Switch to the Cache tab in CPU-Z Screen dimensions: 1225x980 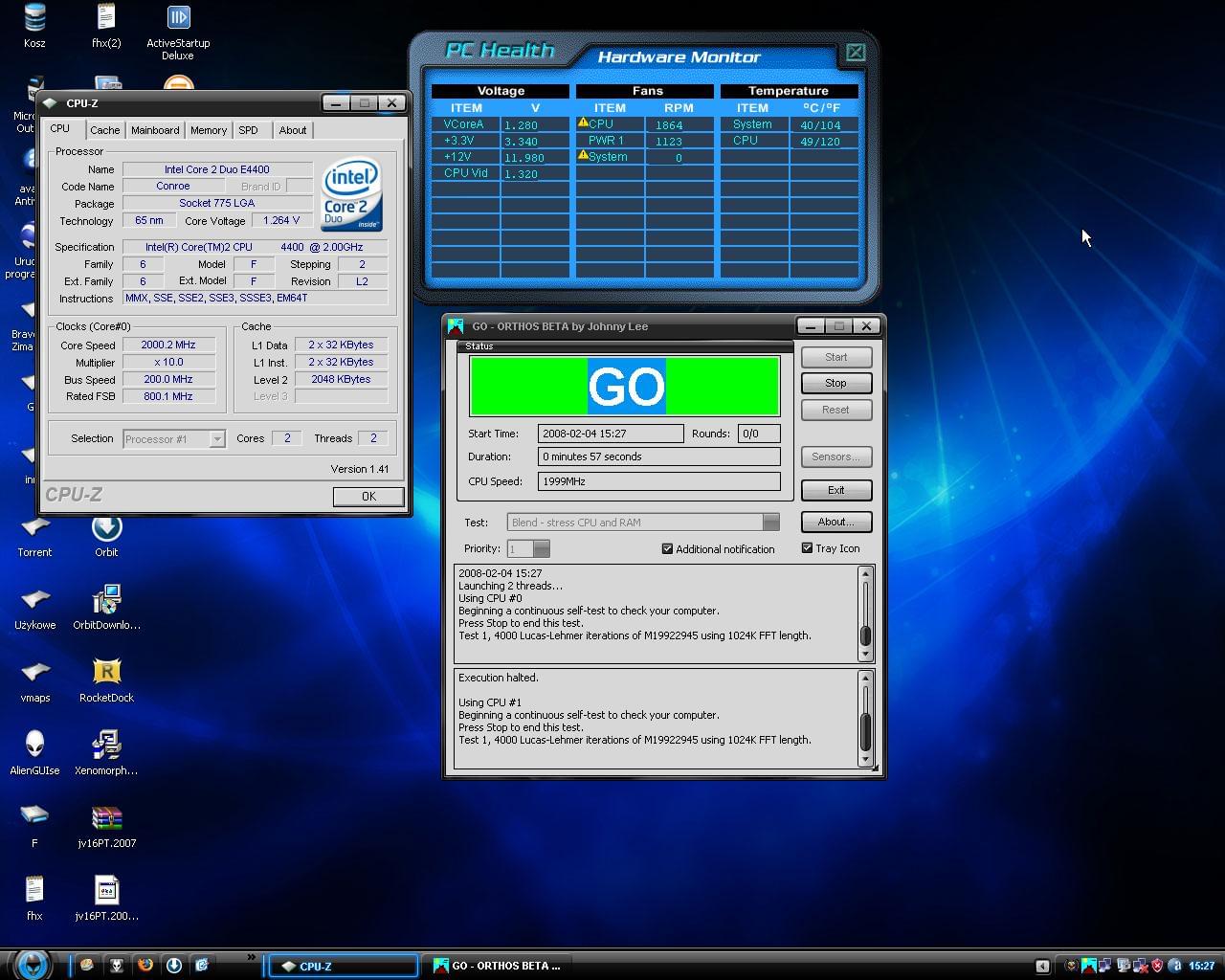105,130
